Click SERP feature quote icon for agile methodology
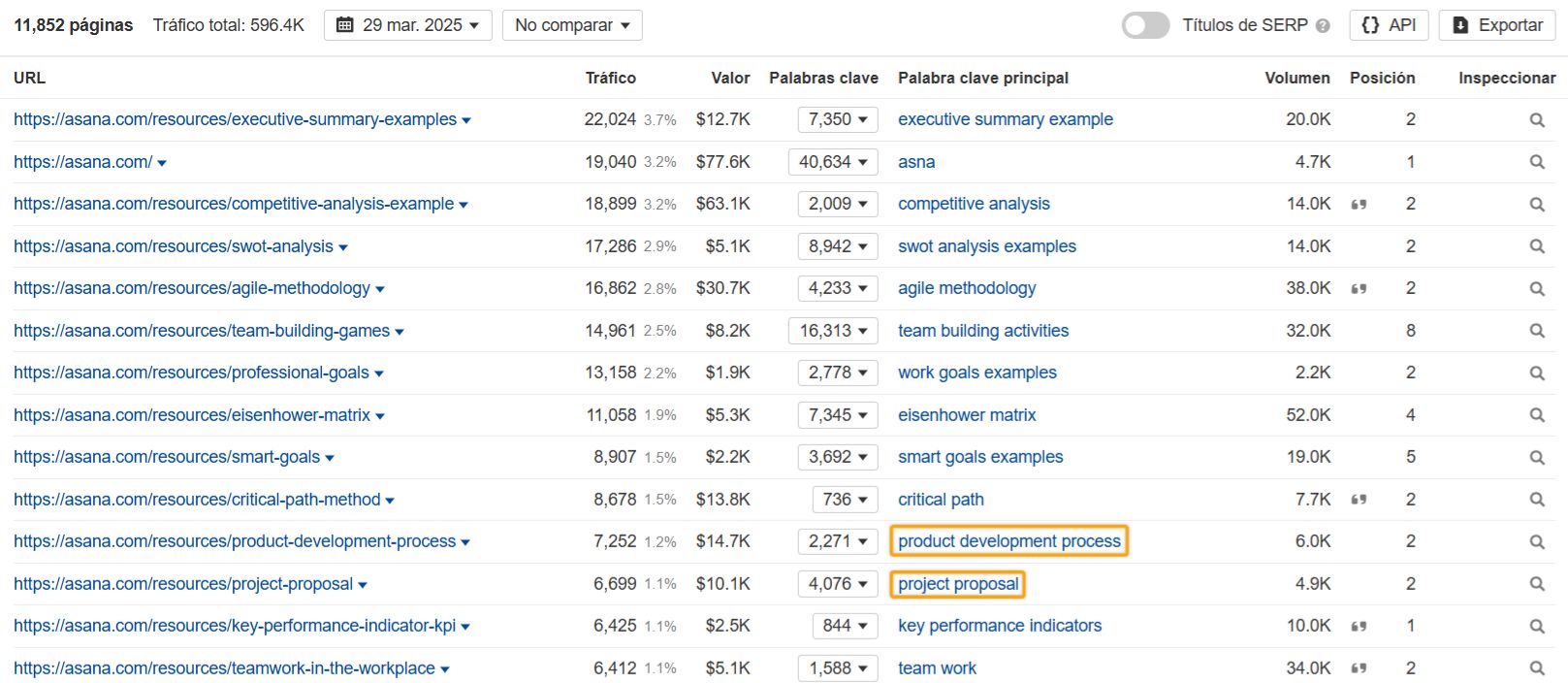1568x683 pixels. (1359, 289)
